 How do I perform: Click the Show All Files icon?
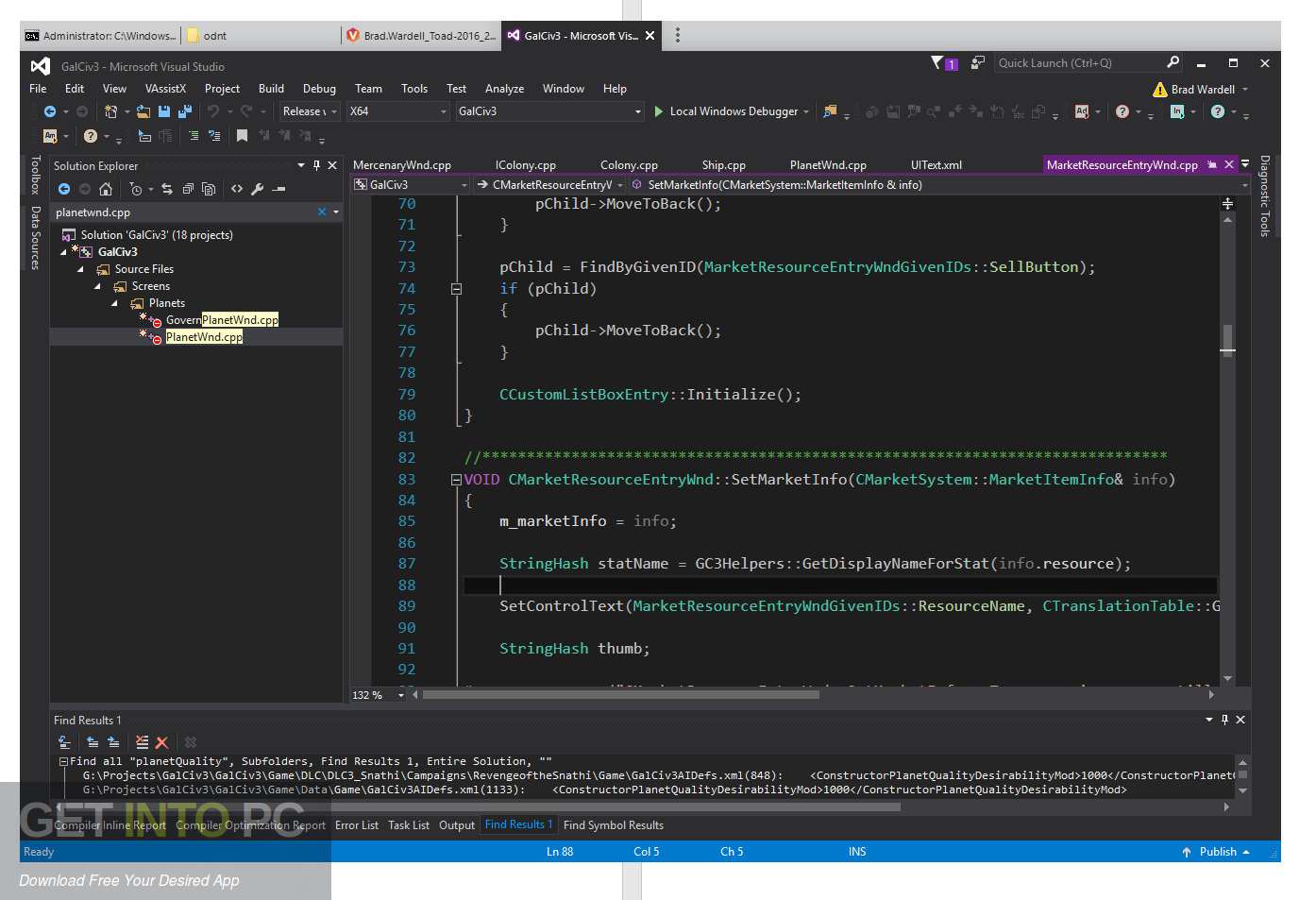pos(209,189)
